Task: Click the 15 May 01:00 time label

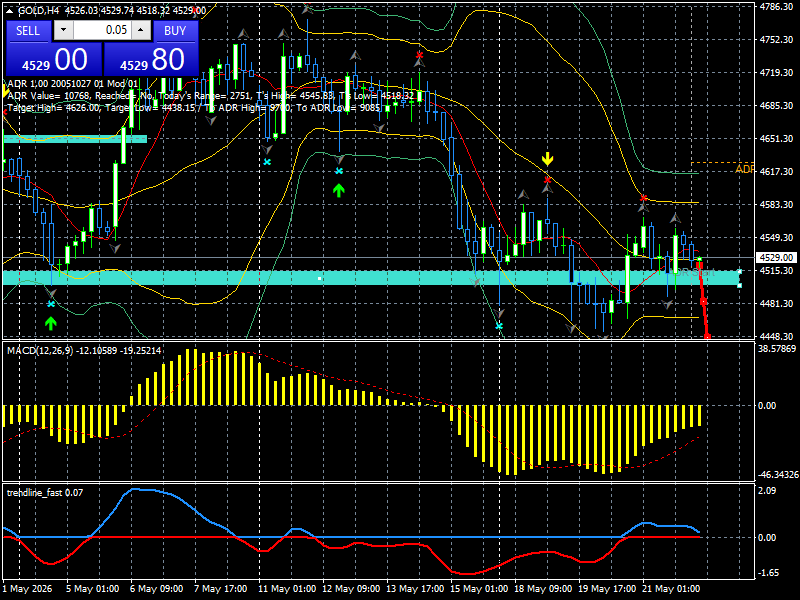Action: [479, 588]
